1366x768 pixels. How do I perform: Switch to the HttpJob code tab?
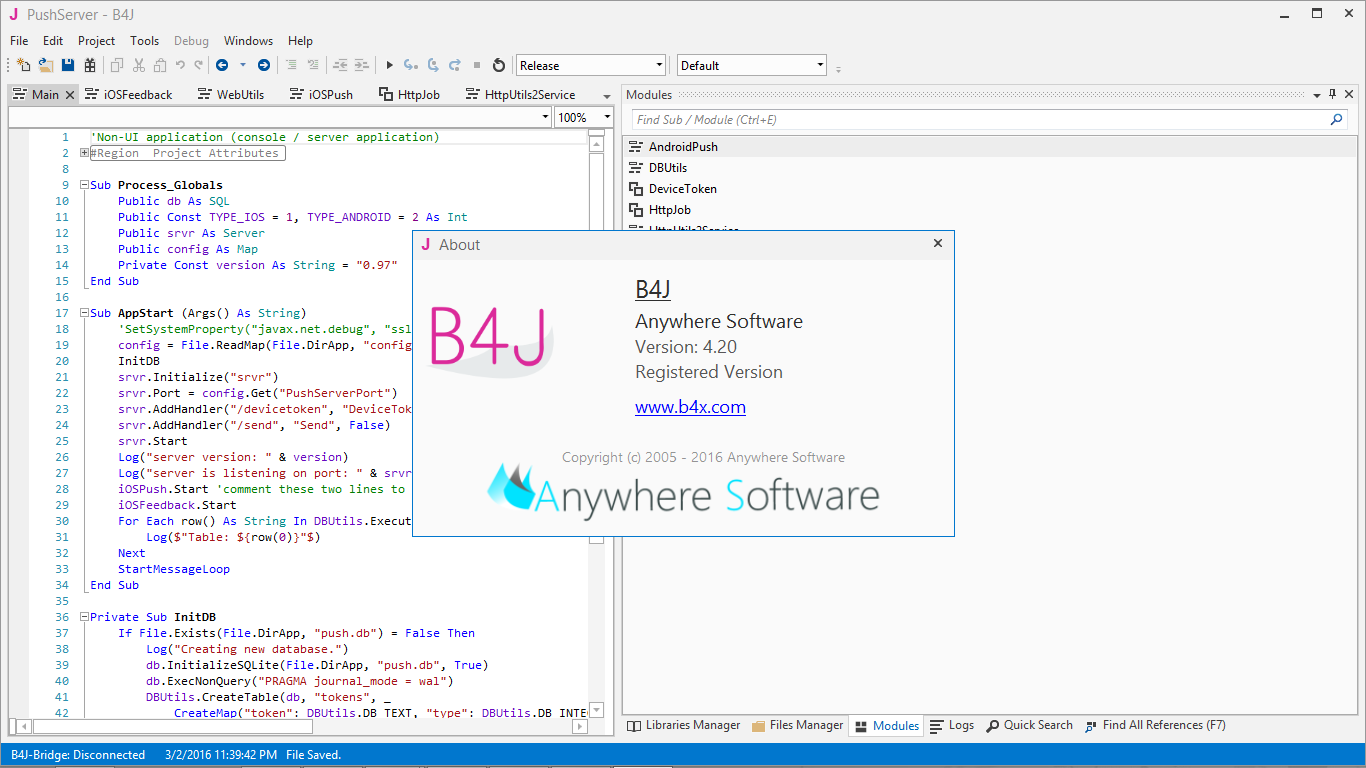pyautogui.click(x=410, y=95)
